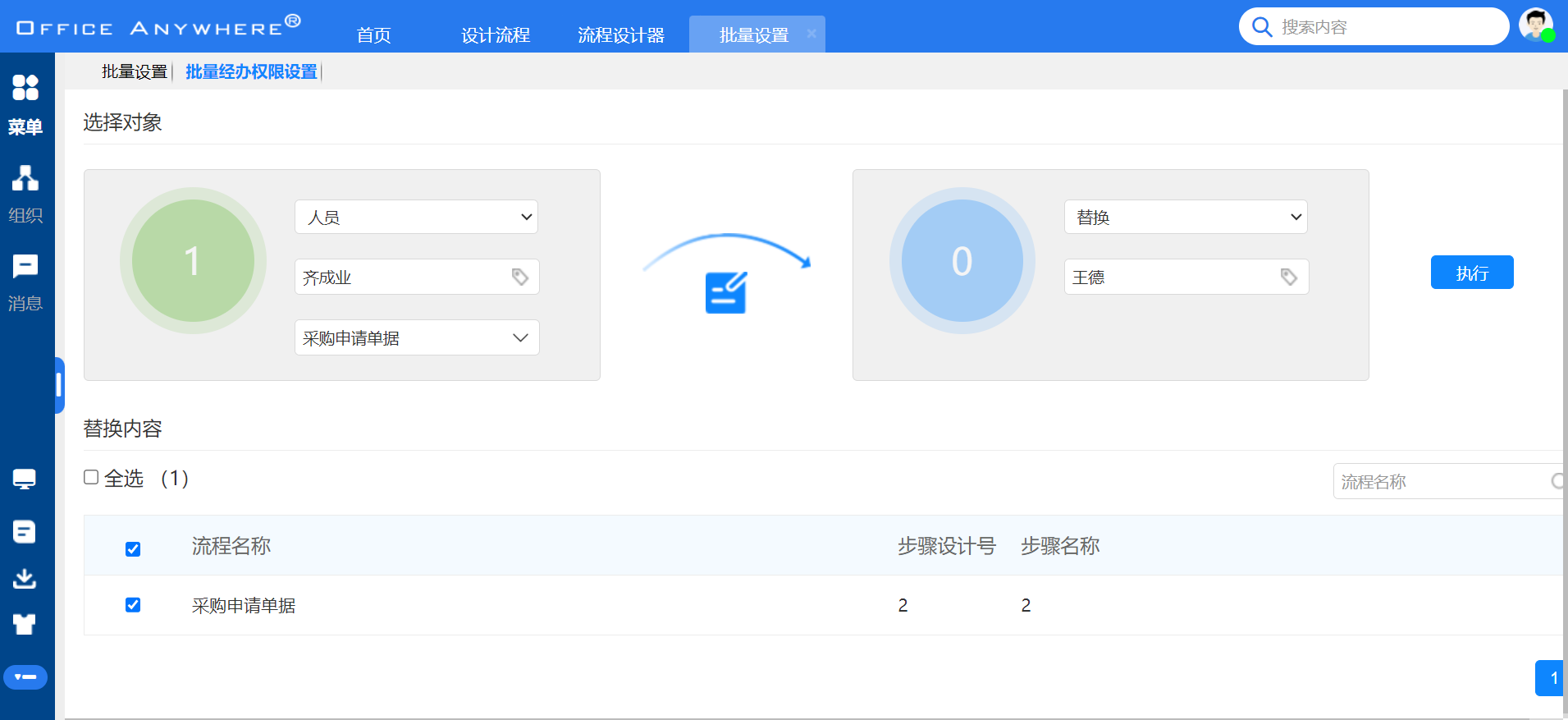Click the 执行 button
This screenshot has height=720, width=1568.
click(1472, 273)
